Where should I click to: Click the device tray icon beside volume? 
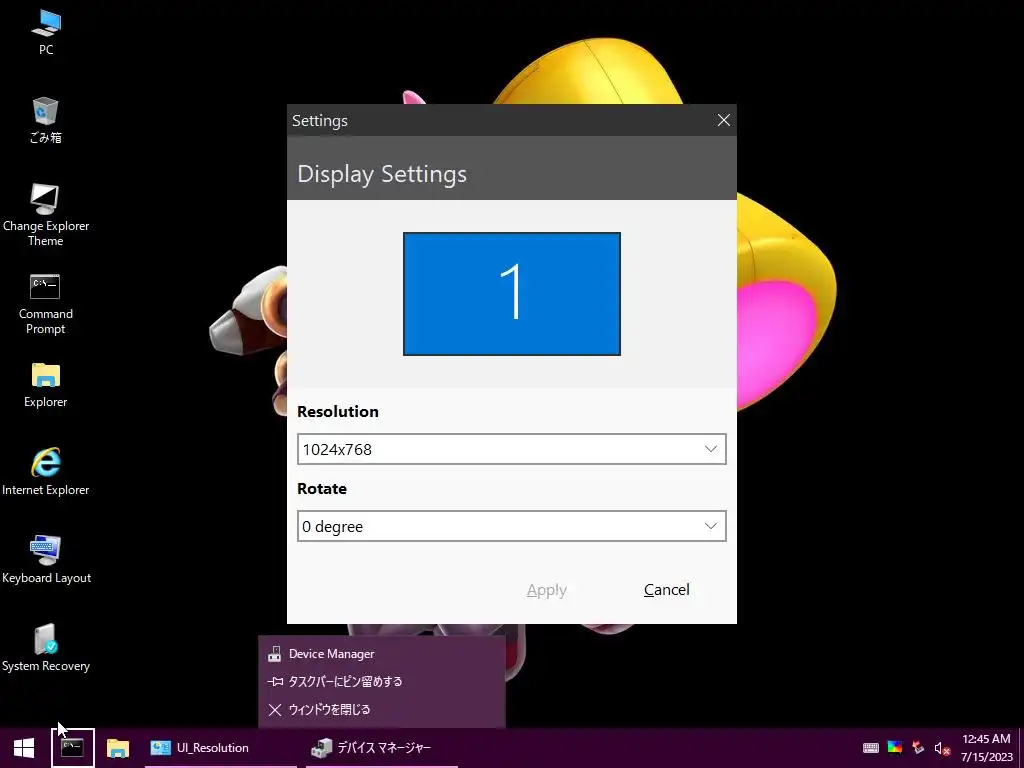(918, 748)
